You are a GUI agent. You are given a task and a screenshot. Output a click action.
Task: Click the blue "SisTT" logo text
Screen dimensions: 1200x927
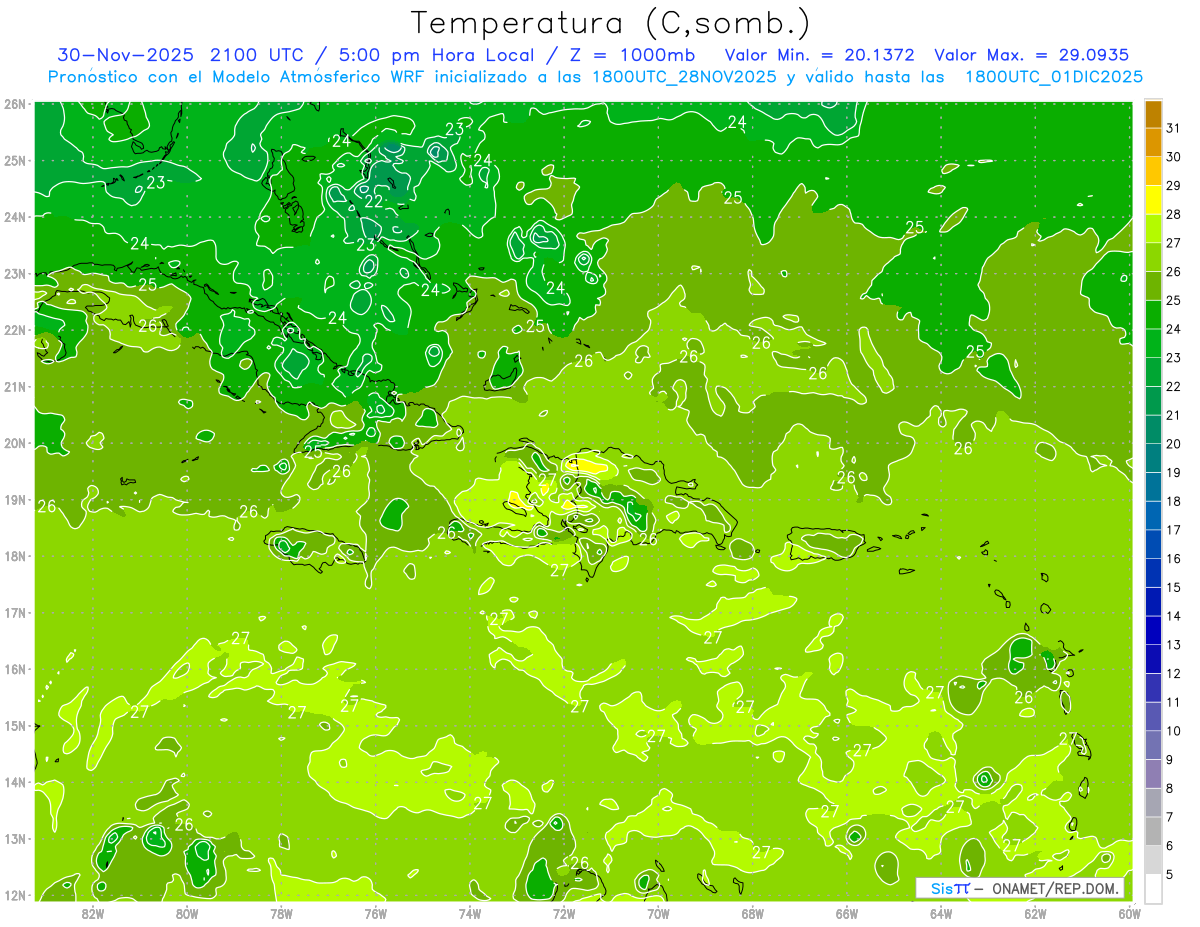pos(950,888)
